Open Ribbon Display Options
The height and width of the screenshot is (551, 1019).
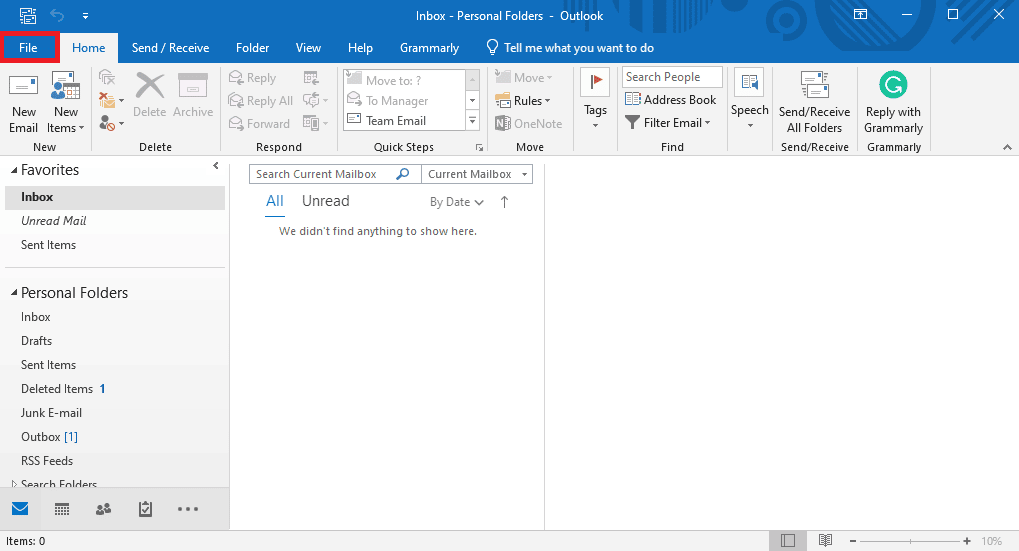coord(860,14)
